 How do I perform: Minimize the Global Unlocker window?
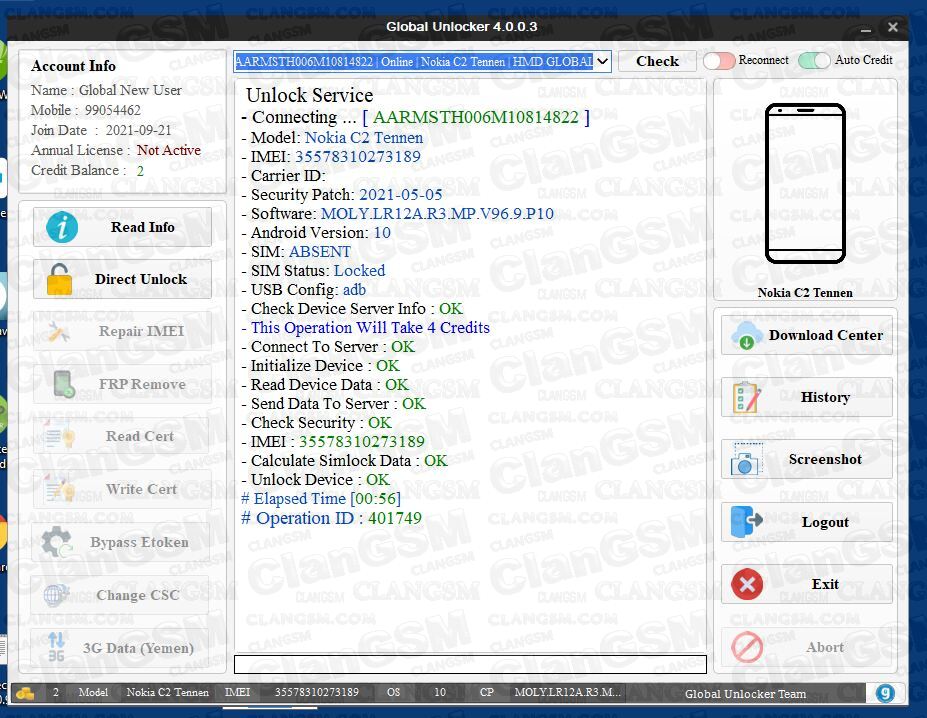pos(866,28)
